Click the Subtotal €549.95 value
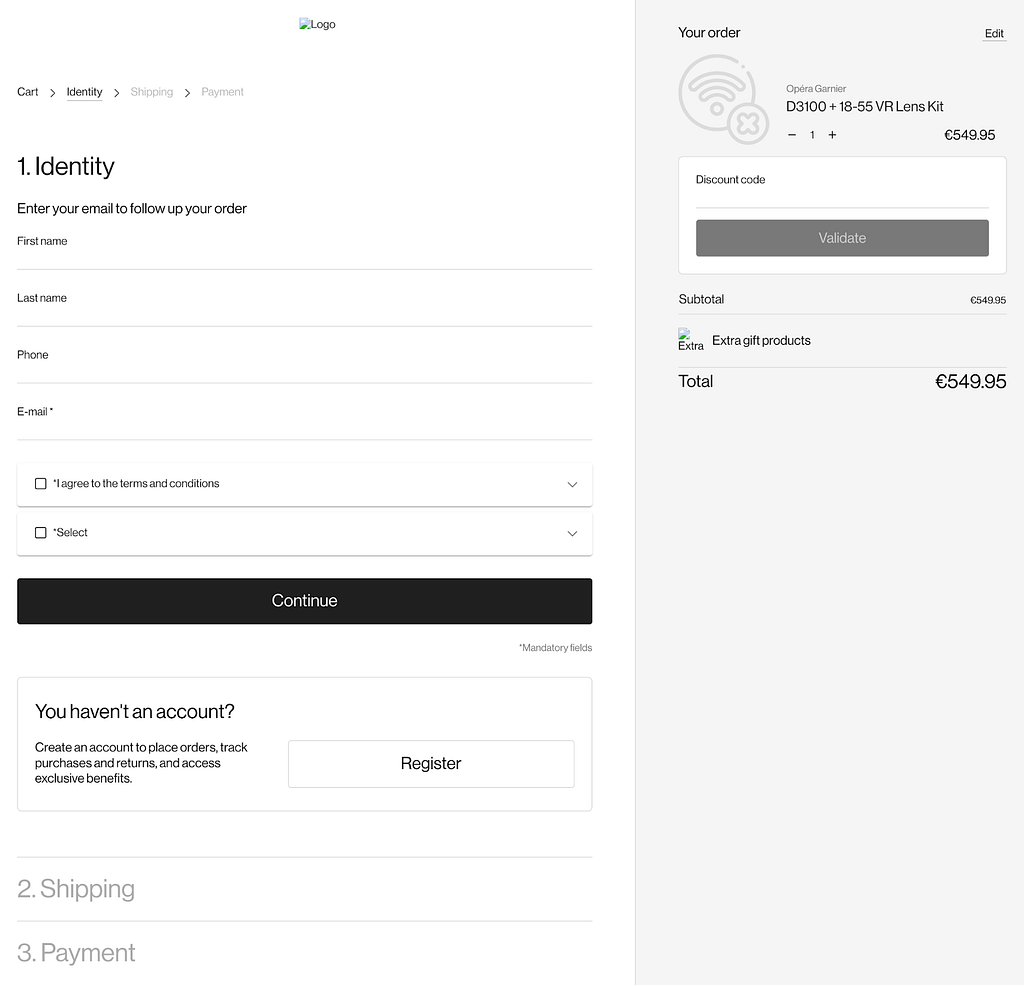 point(987,300)
